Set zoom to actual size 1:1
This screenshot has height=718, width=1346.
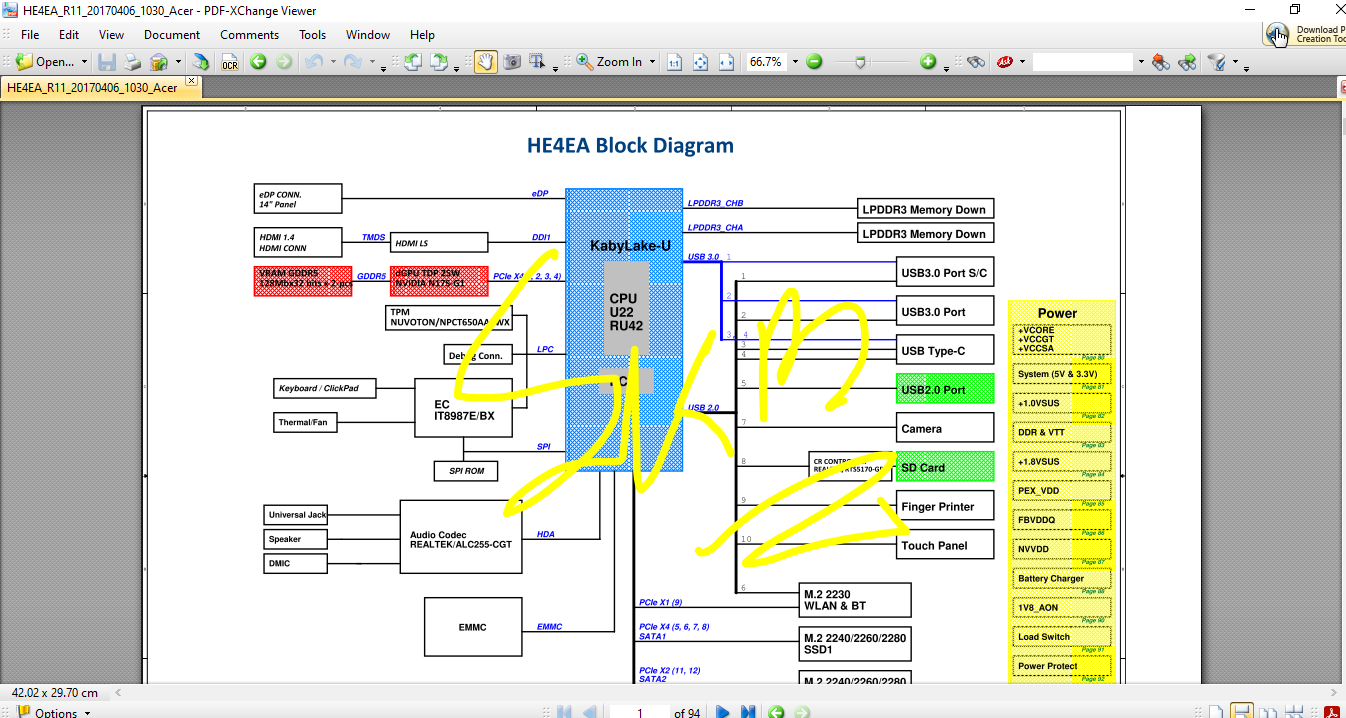point(675,62)
